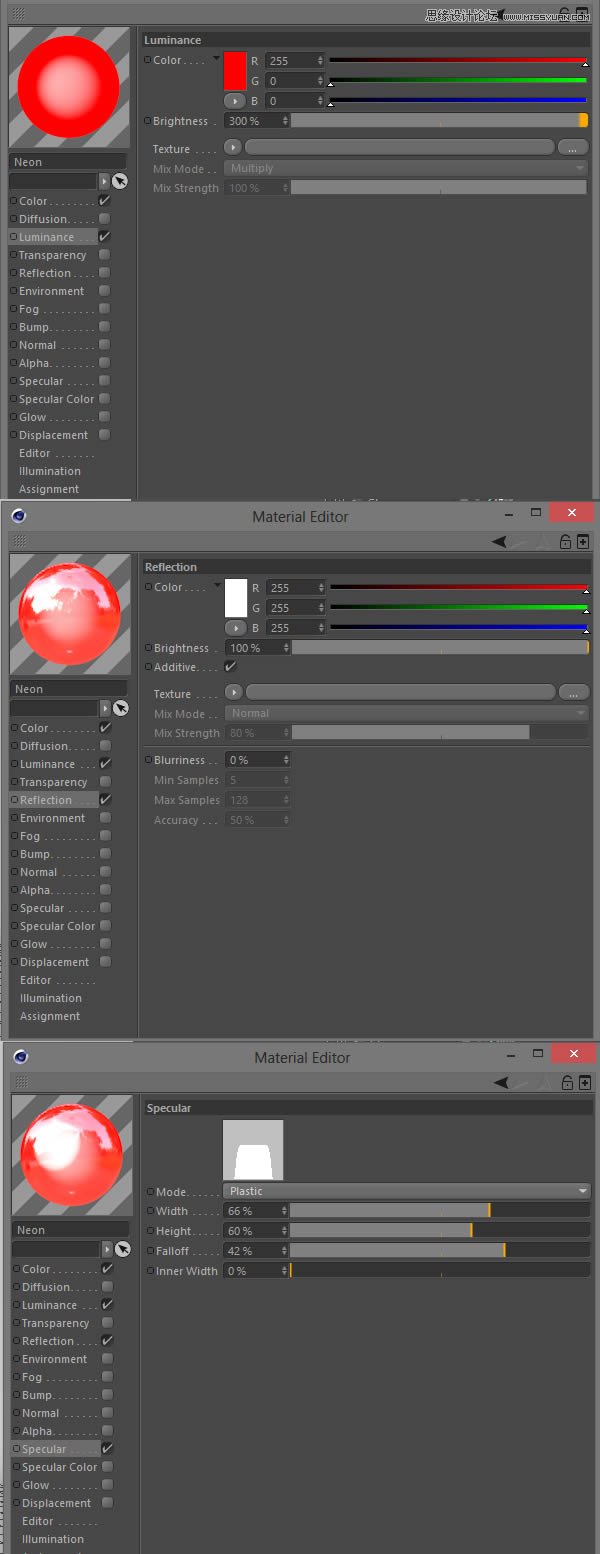Open the Specular Mode dropdown showing Plastic
This screenshot has height=1554, width=600.
click(407, 1191)
